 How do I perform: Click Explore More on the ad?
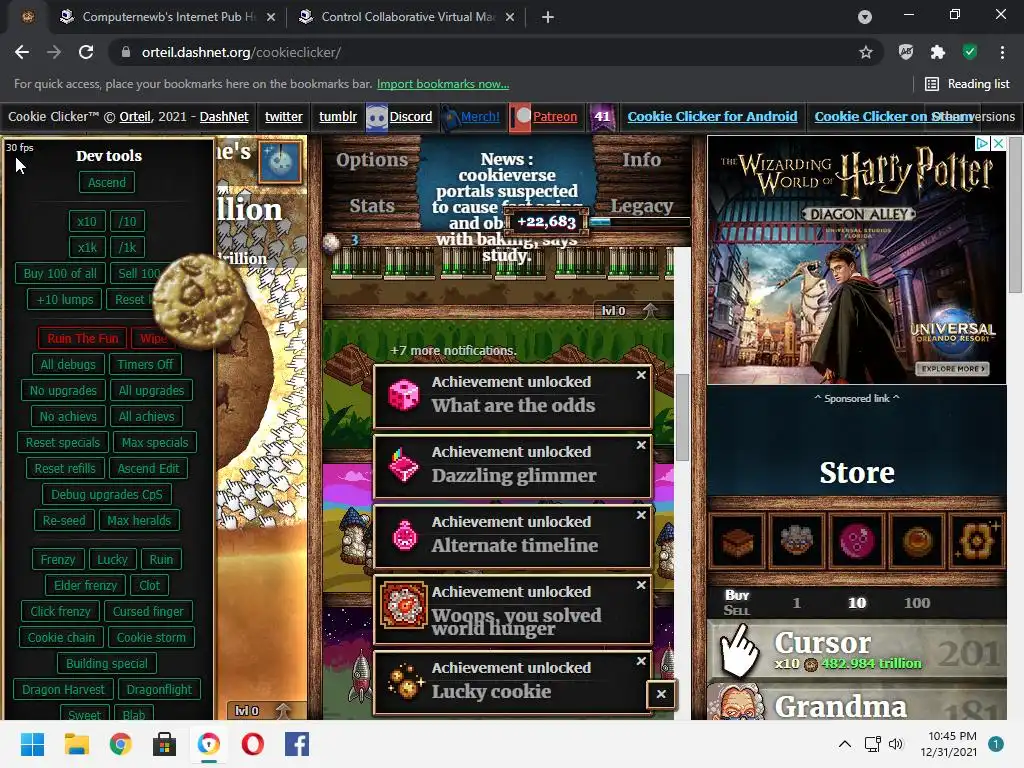(952, 369)
